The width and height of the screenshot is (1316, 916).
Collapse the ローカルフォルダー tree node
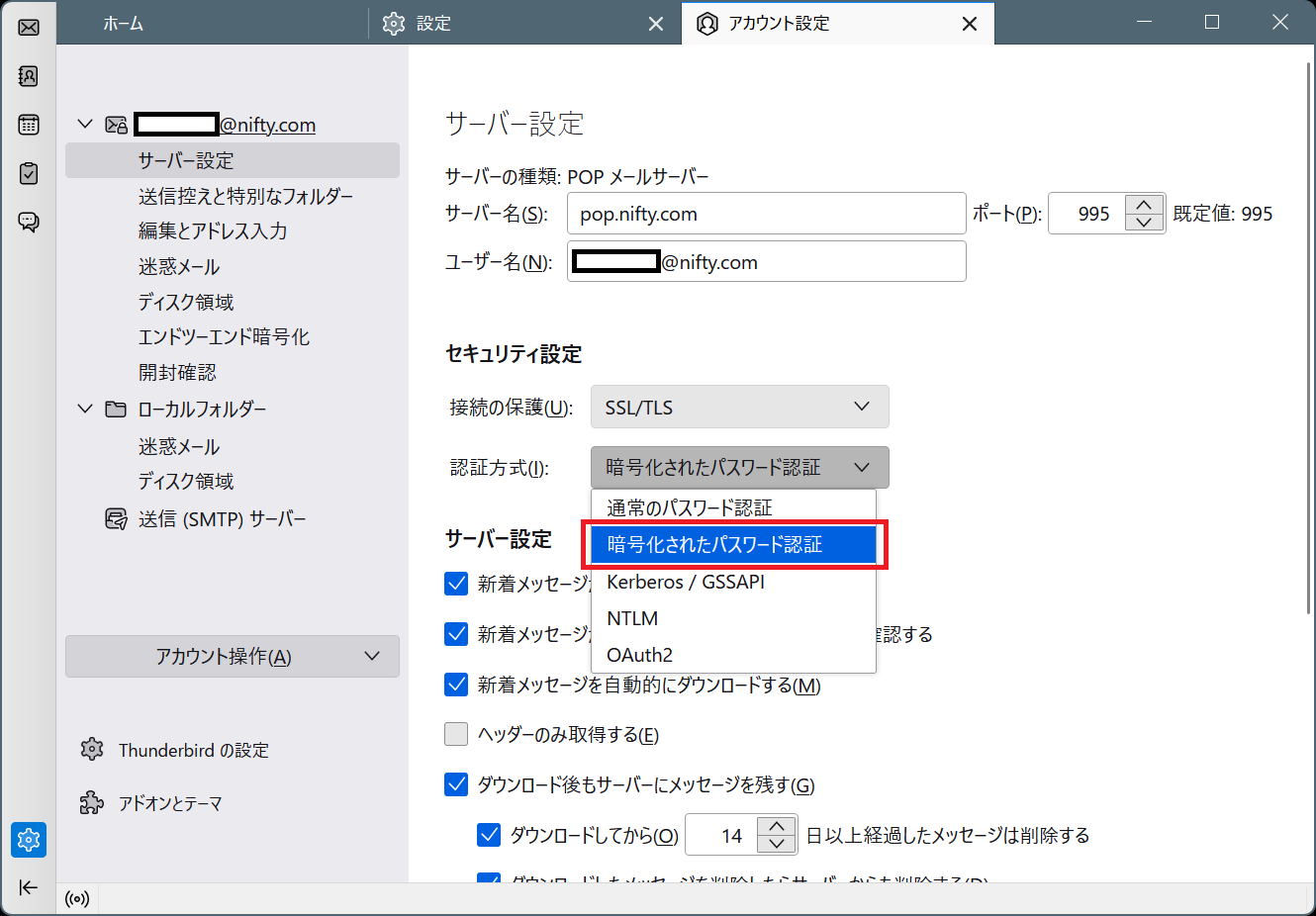[x=85, y=409]
